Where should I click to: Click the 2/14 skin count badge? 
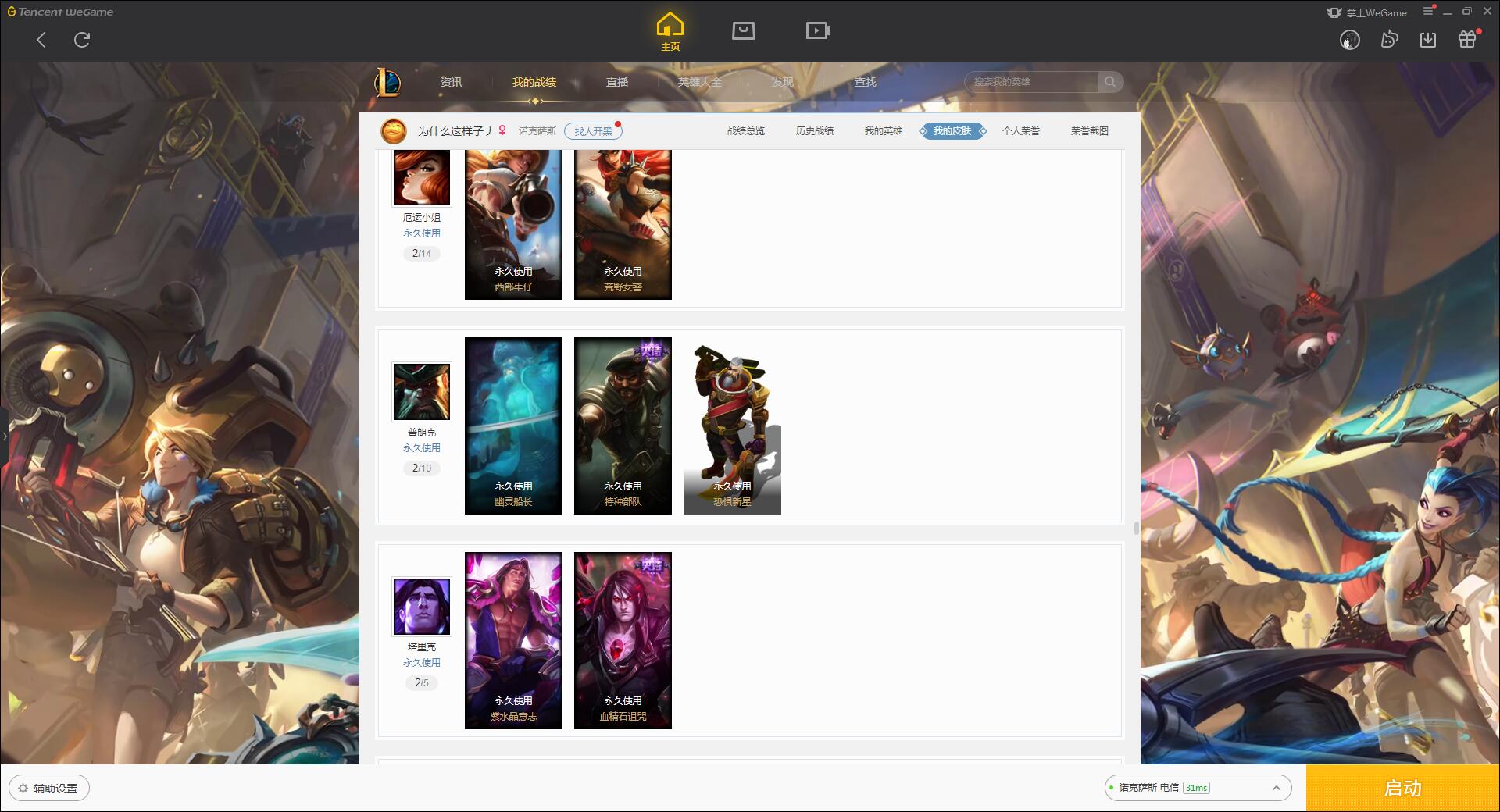coord(422,253)
